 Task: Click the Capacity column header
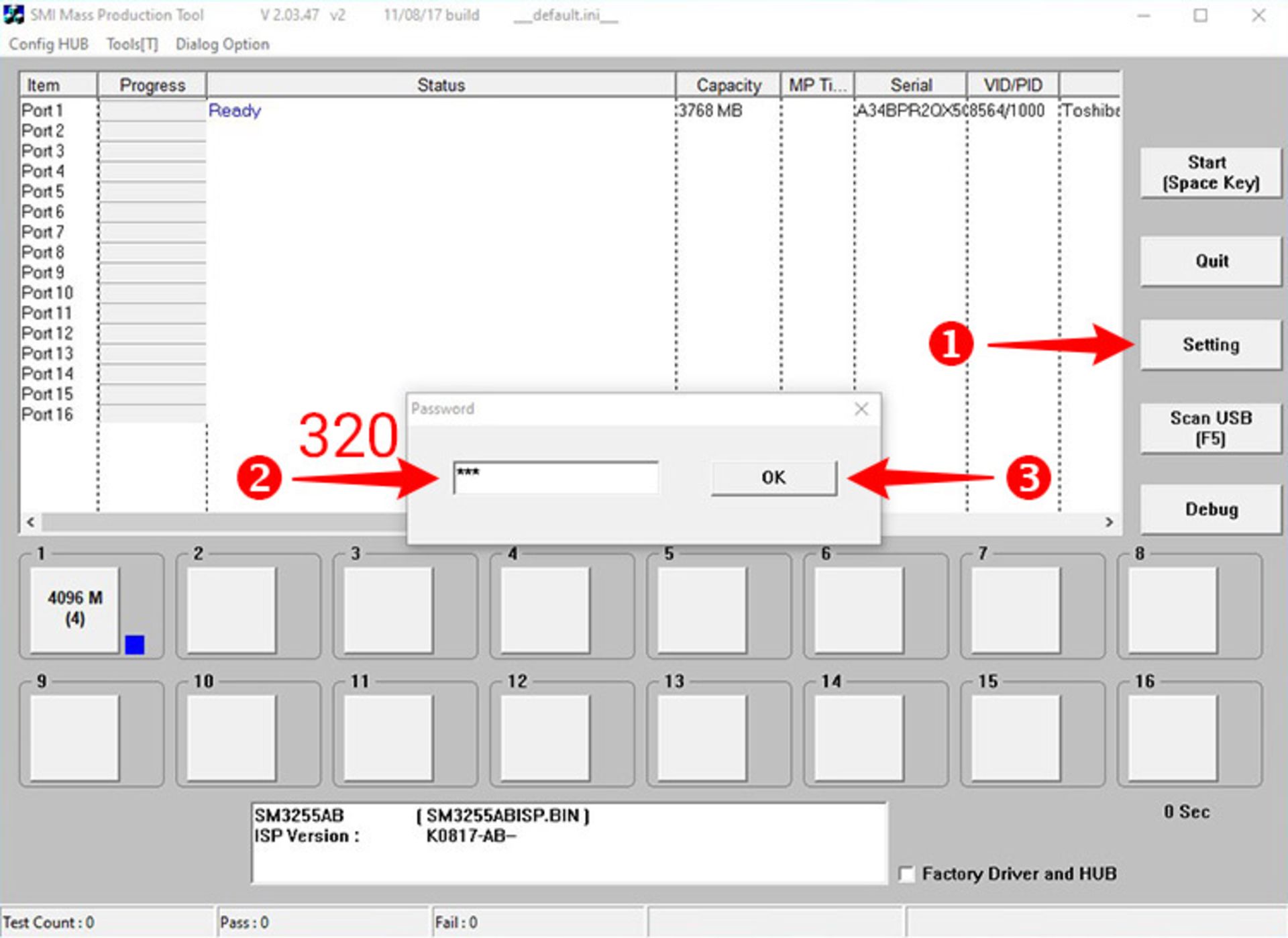coord(728,85)
